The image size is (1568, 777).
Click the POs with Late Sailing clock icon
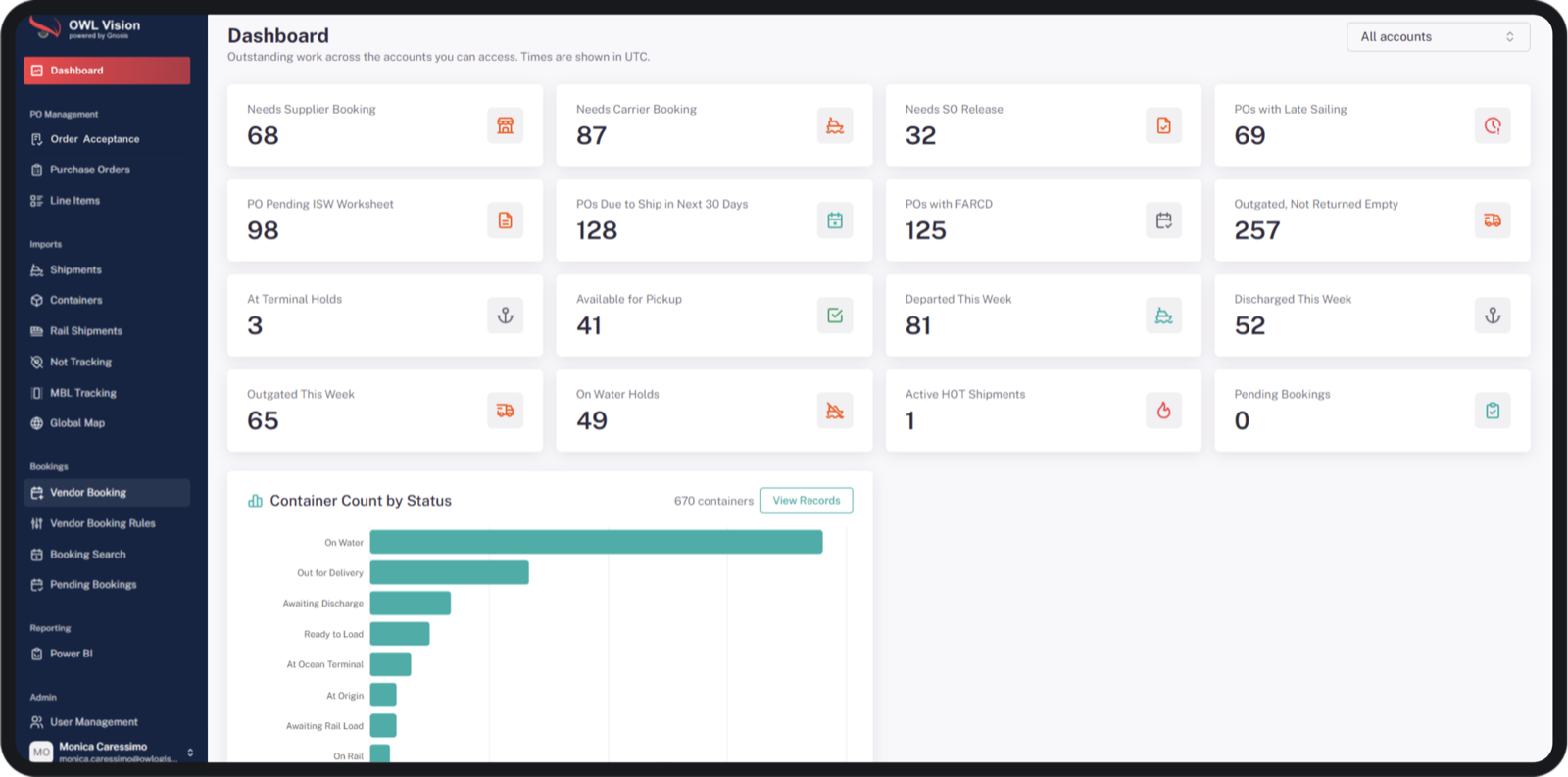click(1493, 125)
